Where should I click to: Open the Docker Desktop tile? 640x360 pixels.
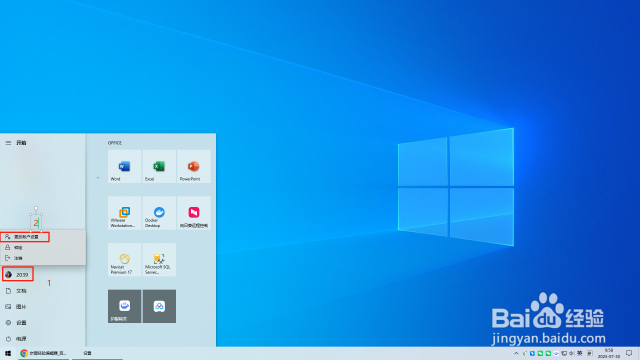point(159,213)
